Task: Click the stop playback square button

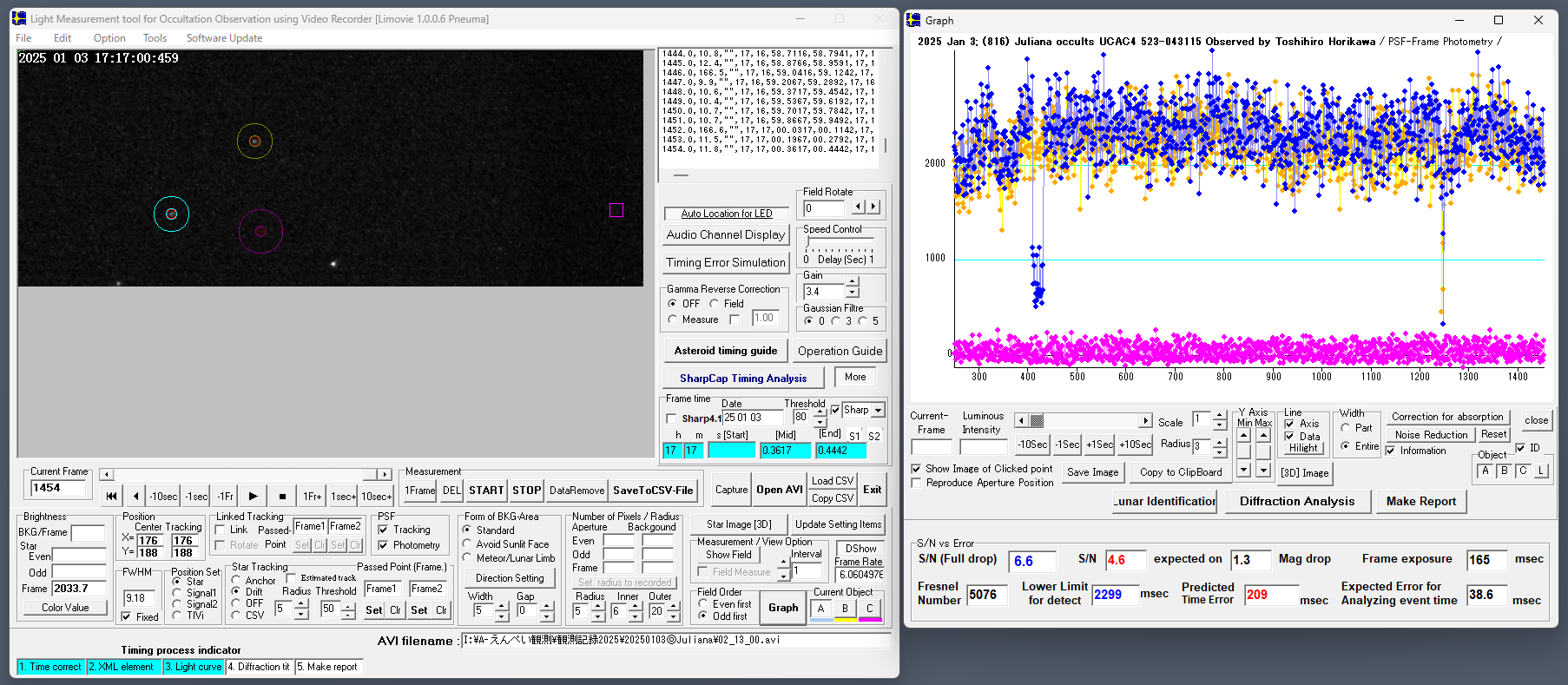Action: coord(282,497)
